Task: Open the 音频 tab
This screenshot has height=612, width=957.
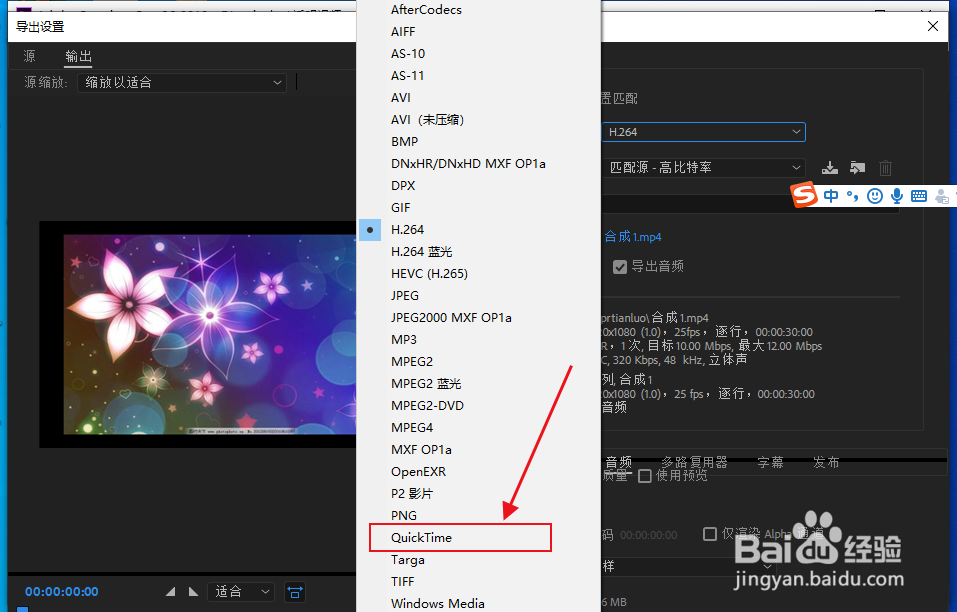Action: click(x=618, y=462)
